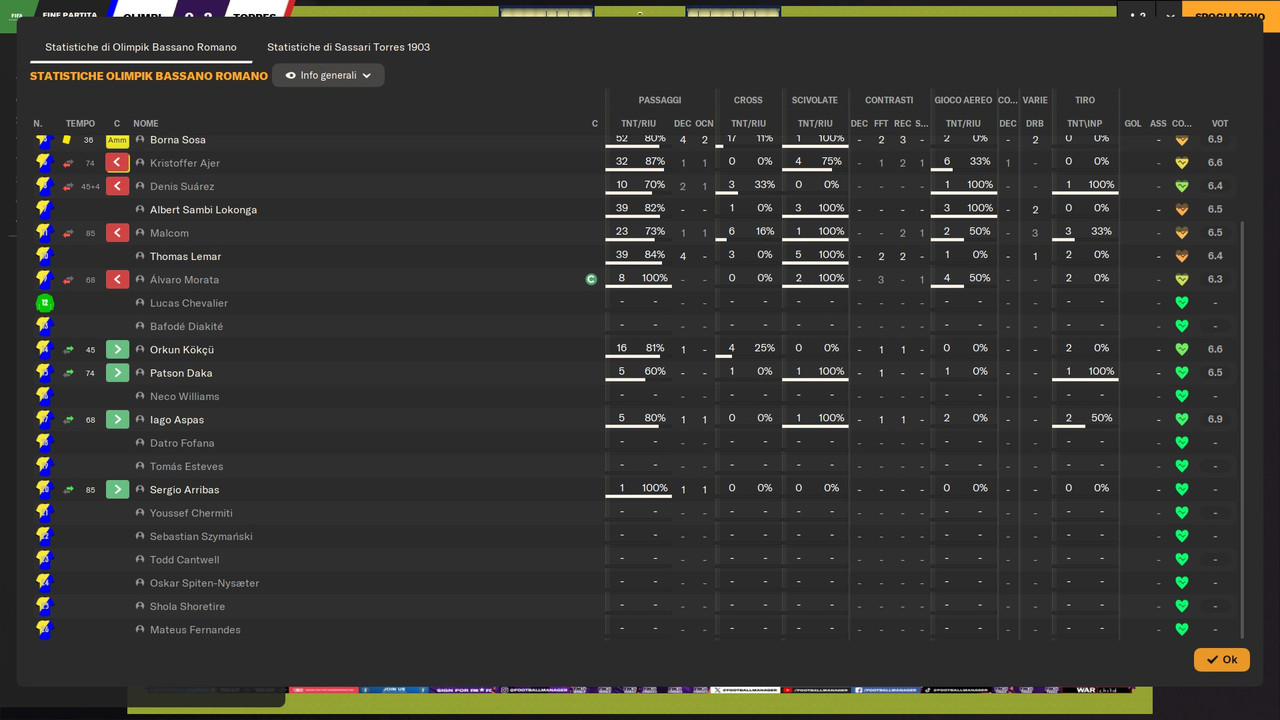The height and width of the screenshot is (720, 1280).
Task: Switch to Statistiche di Sassari Torres 1903 tab
Action: pos(348,47)
